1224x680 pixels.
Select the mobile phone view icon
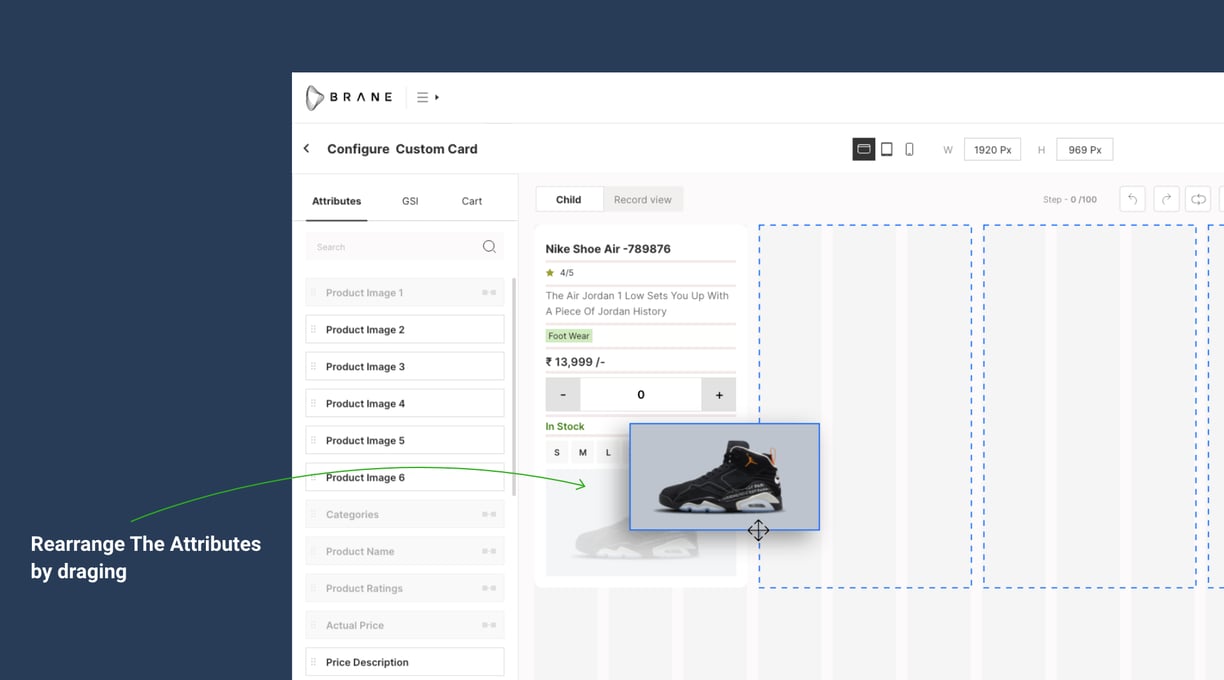tap(909, 149)
